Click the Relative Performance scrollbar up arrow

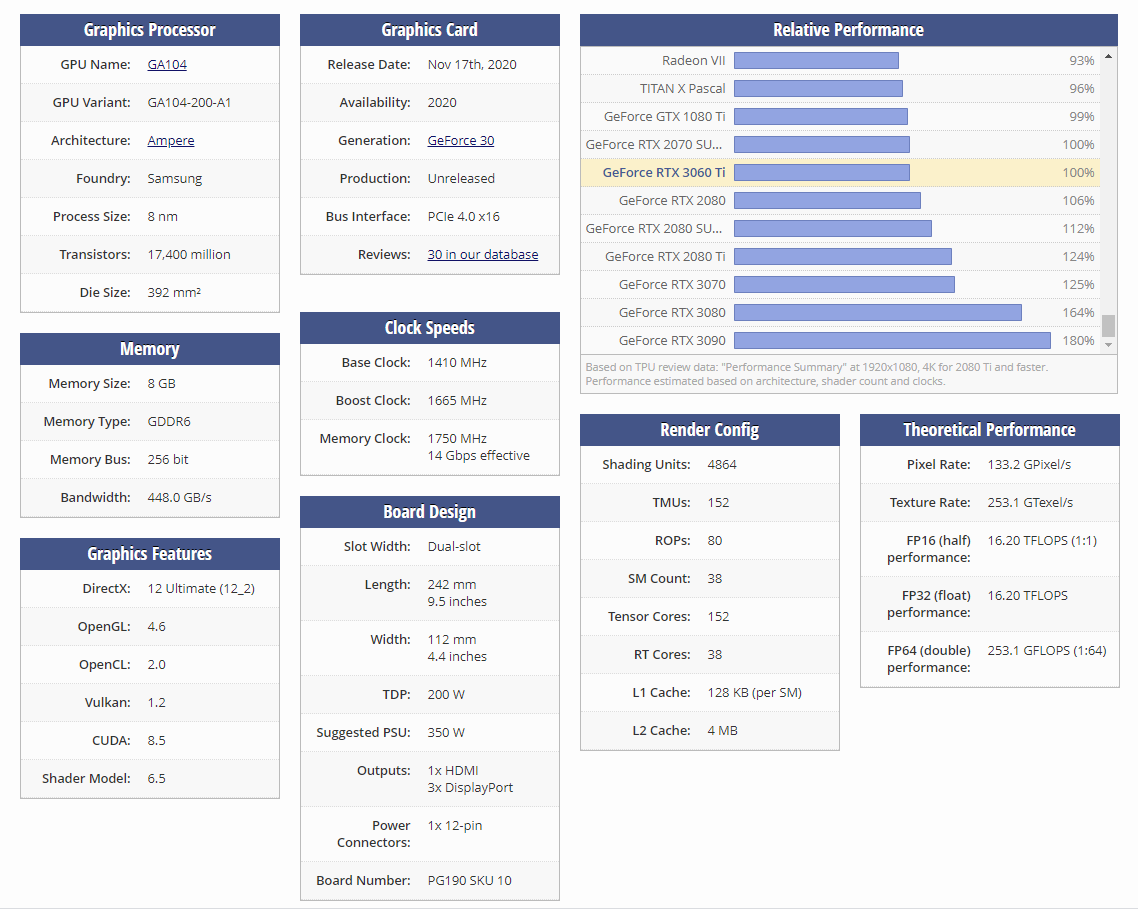coord(1108,56)
